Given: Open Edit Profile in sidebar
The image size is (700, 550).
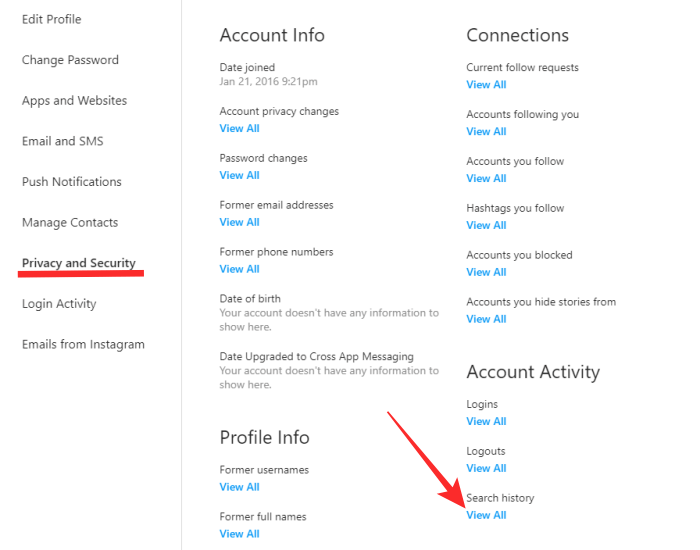Looking at the screenshot, I should [51, 19].
